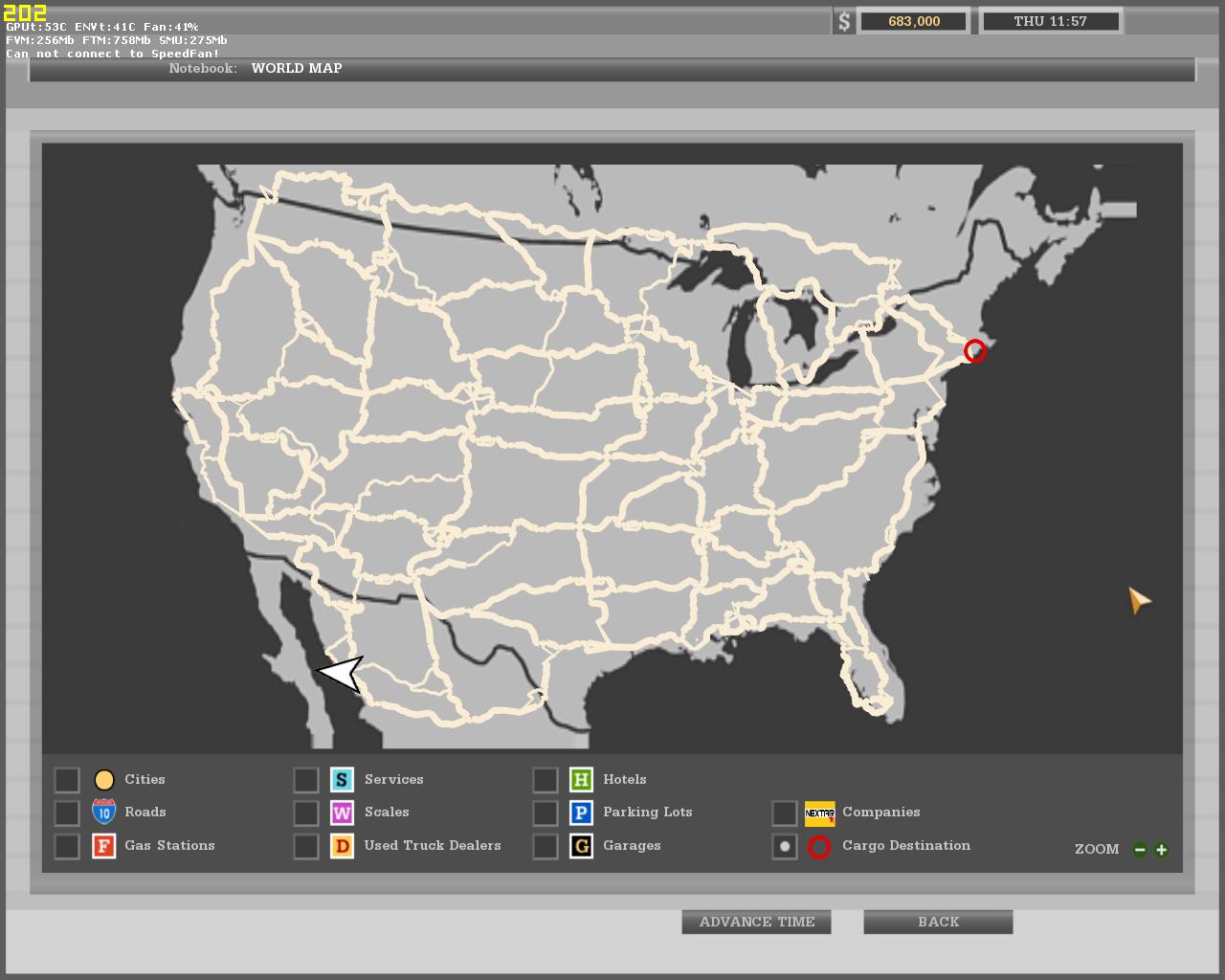Click the Used Truck Dealers D icon

click(x=342, y=846)
